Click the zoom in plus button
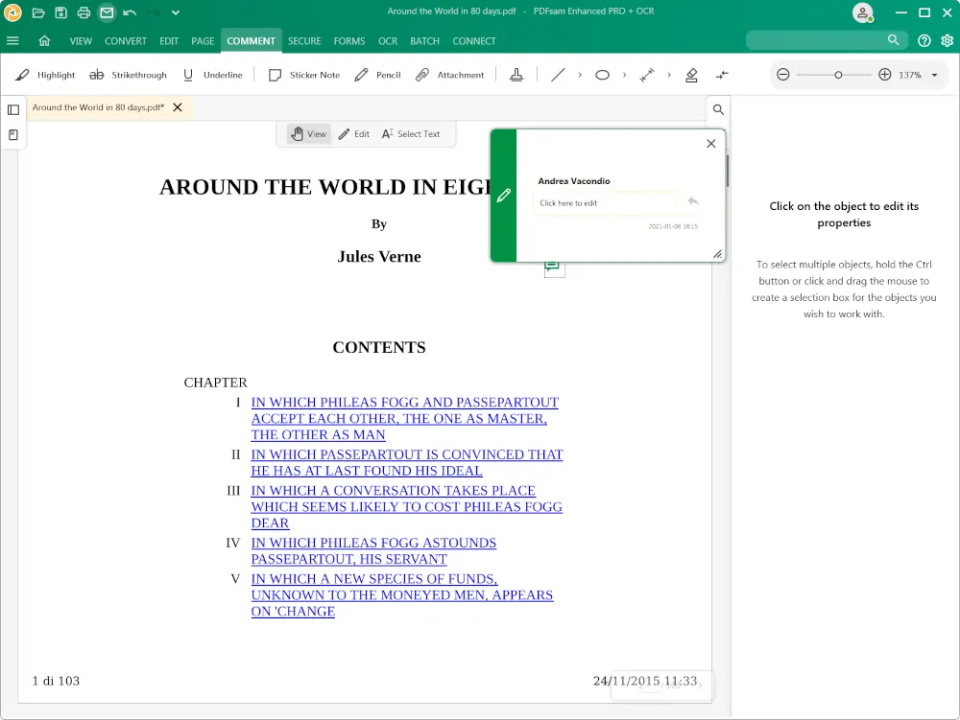Viewport: 960px width, 720px height. [885, 75]
